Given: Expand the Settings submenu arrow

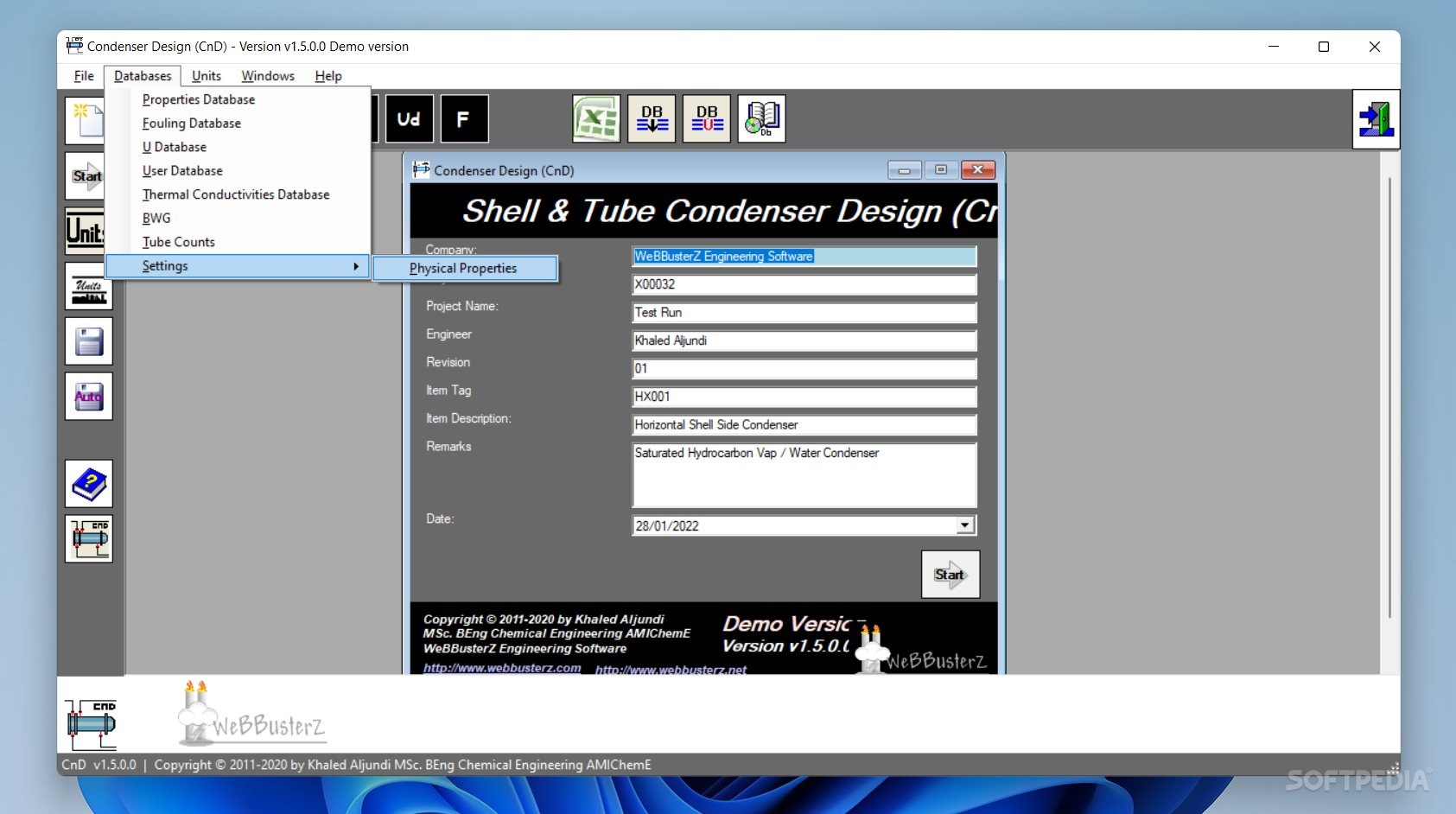Looking at the screenshot, I should click(355, 266).
